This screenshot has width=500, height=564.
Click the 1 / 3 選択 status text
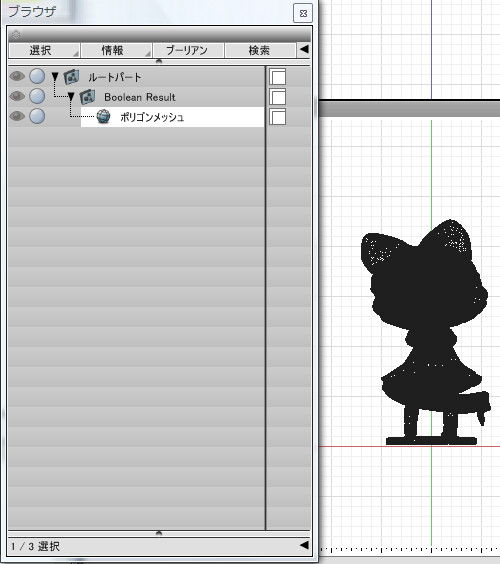(35, 546)
